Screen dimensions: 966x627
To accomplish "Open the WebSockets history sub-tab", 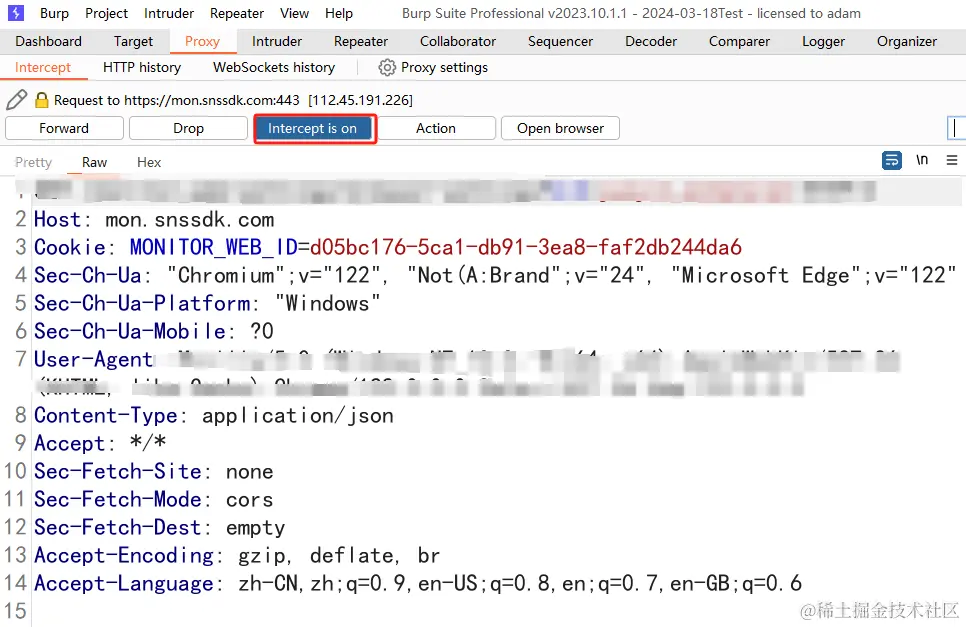I will (x=274, y=67).
